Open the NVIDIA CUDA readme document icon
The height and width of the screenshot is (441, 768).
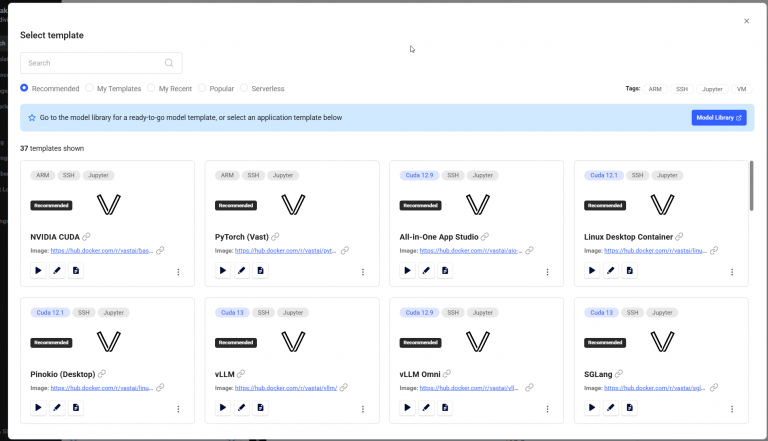75,270
